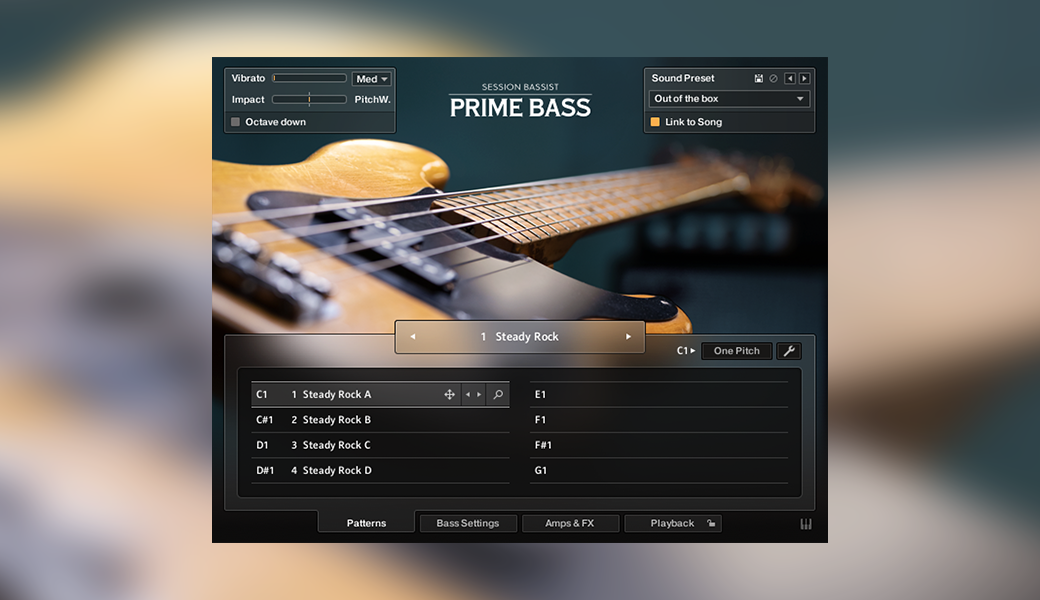
Task: Click the Sound Preset label
Action: (682, 78)
